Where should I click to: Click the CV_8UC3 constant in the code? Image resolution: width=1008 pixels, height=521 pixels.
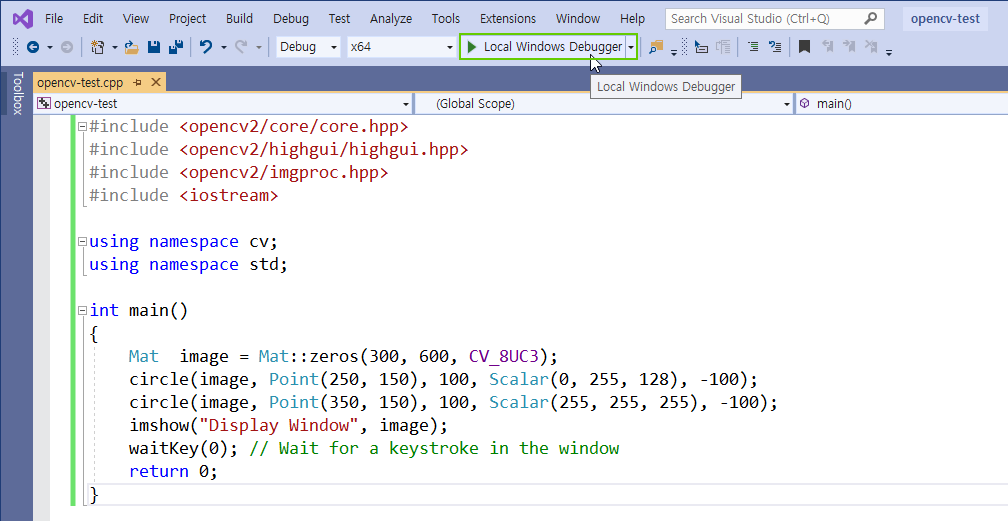503,357
